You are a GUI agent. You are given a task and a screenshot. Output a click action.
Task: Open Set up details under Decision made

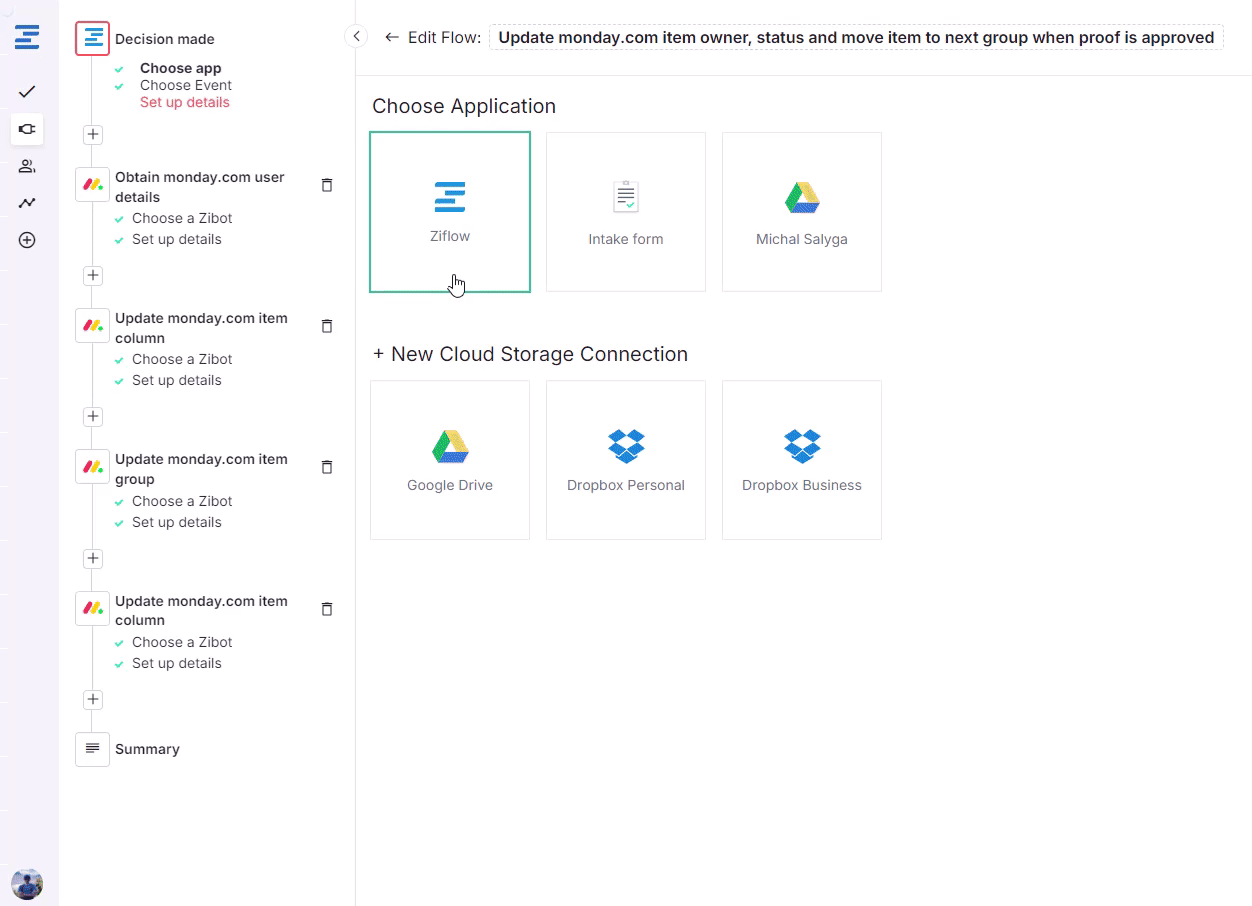click(185, 102)
